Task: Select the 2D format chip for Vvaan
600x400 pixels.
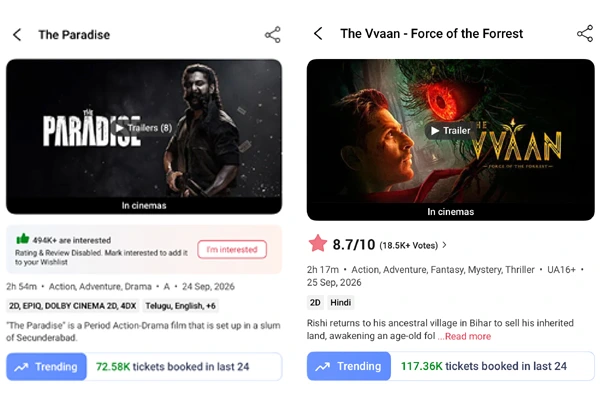Action: click(315, 302)
